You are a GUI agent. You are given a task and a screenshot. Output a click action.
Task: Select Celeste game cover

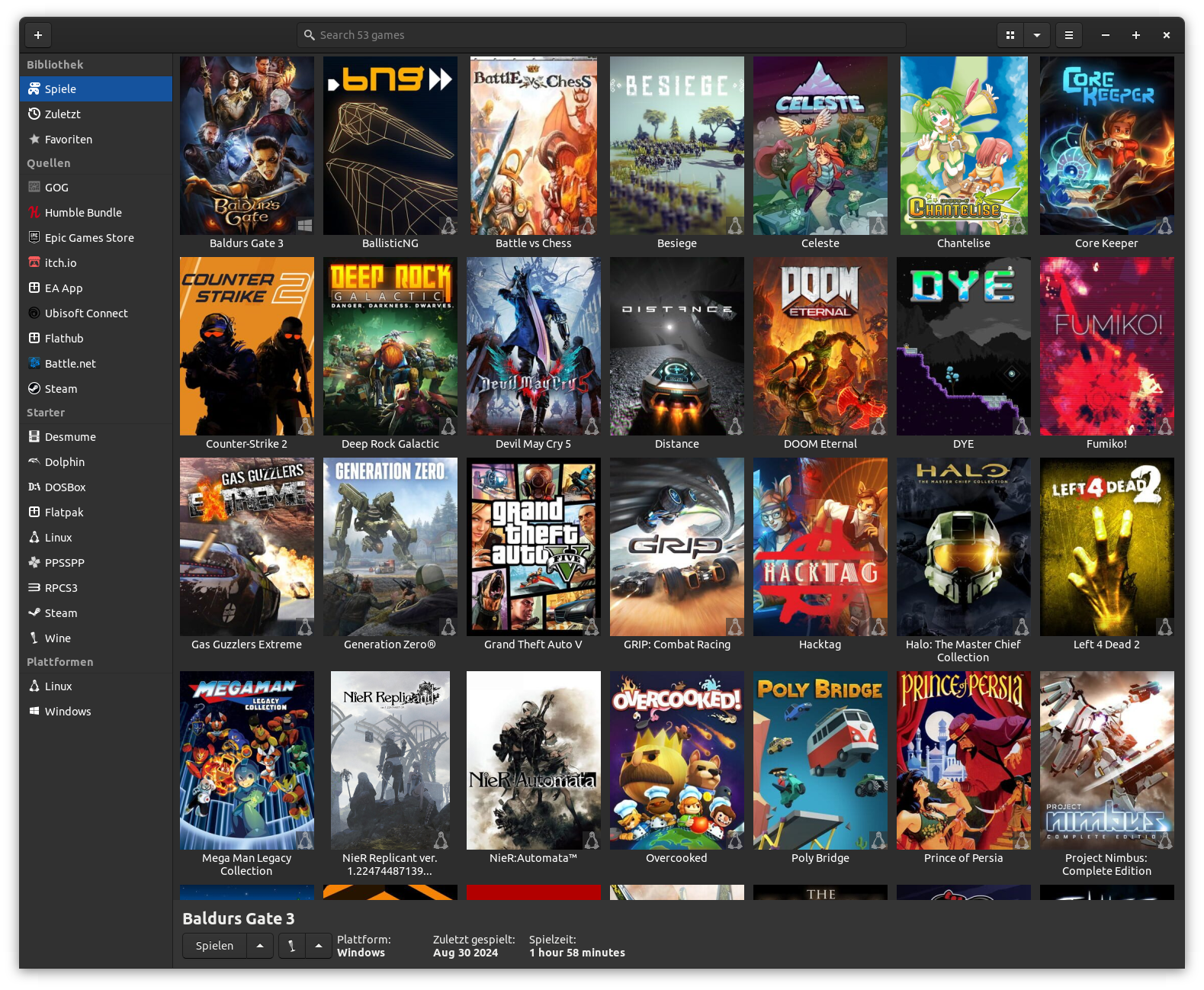coord(820,146)
